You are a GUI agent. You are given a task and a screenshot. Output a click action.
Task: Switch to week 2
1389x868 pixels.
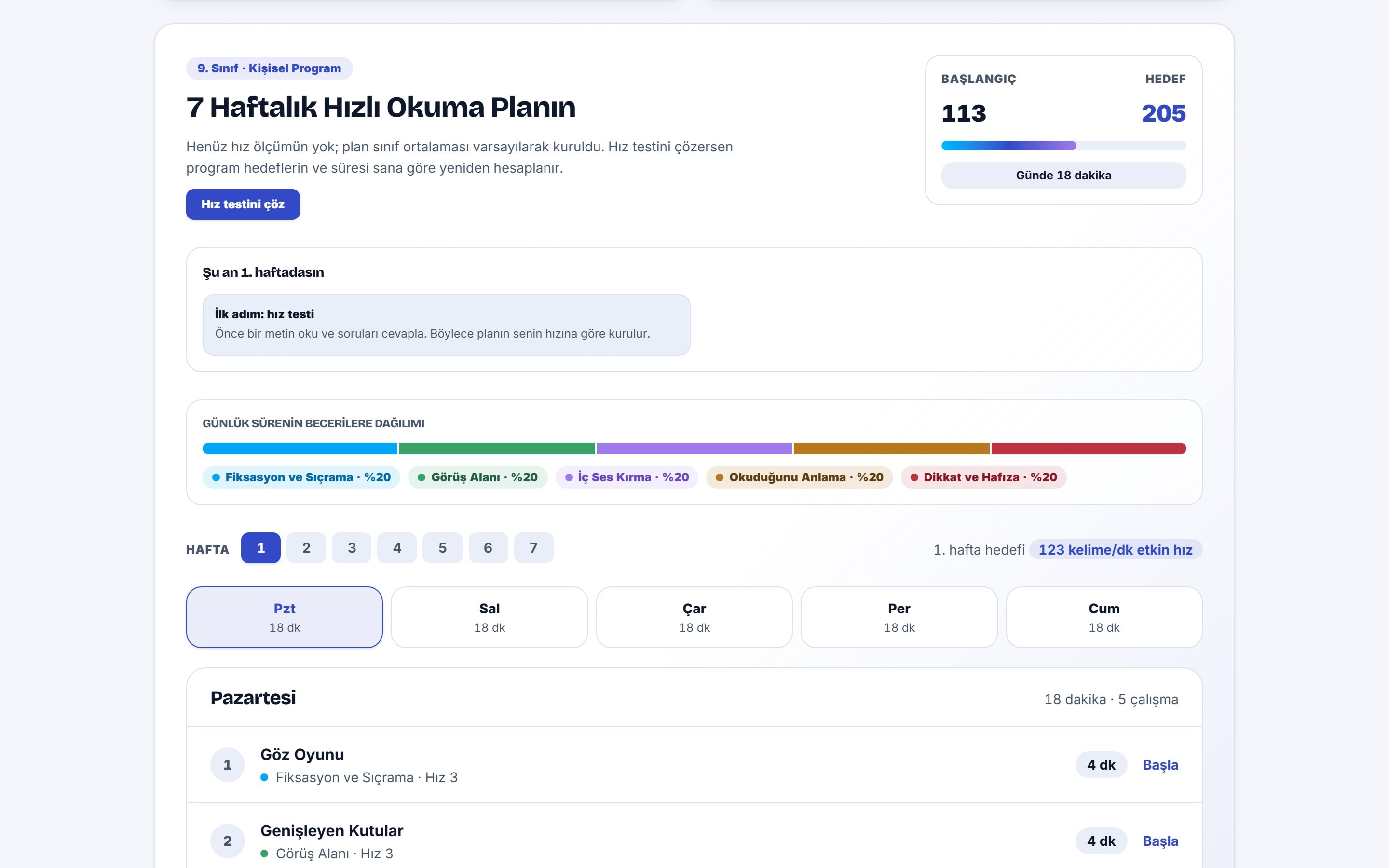pos(306,548)
